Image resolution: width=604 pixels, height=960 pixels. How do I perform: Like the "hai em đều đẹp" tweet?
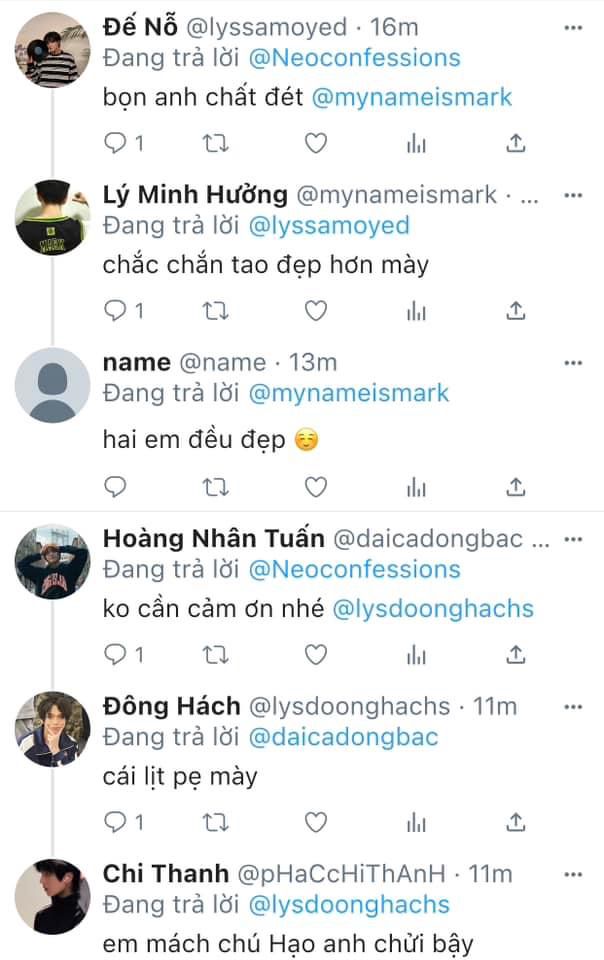316,487
